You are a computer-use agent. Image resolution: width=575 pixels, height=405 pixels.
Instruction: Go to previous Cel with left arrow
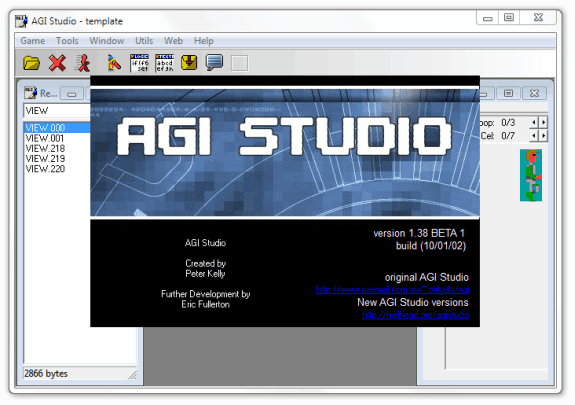[x=534, y=136]
